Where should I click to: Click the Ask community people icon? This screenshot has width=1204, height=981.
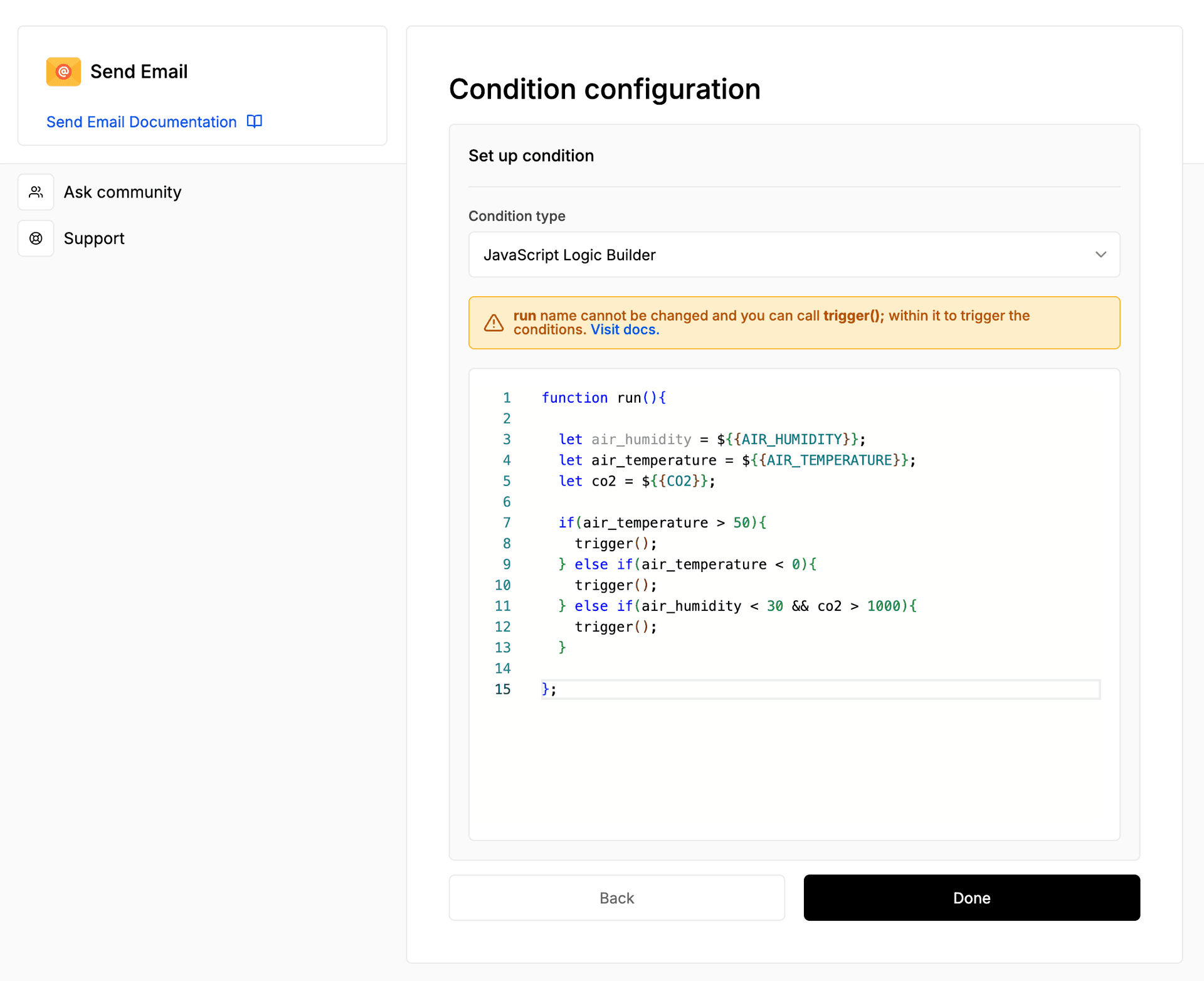click(36, 192)
